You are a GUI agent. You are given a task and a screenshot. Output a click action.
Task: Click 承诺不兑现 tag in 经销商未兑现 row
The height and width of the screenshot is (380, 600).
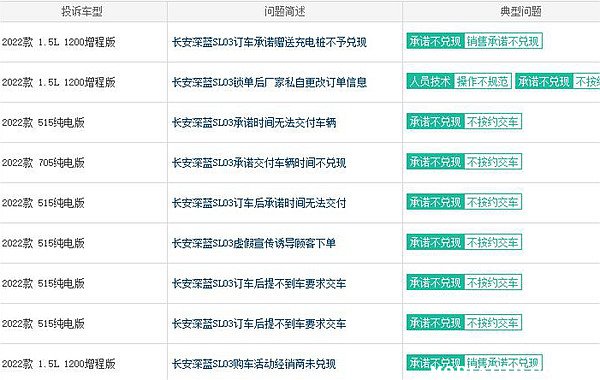[435, 362]
